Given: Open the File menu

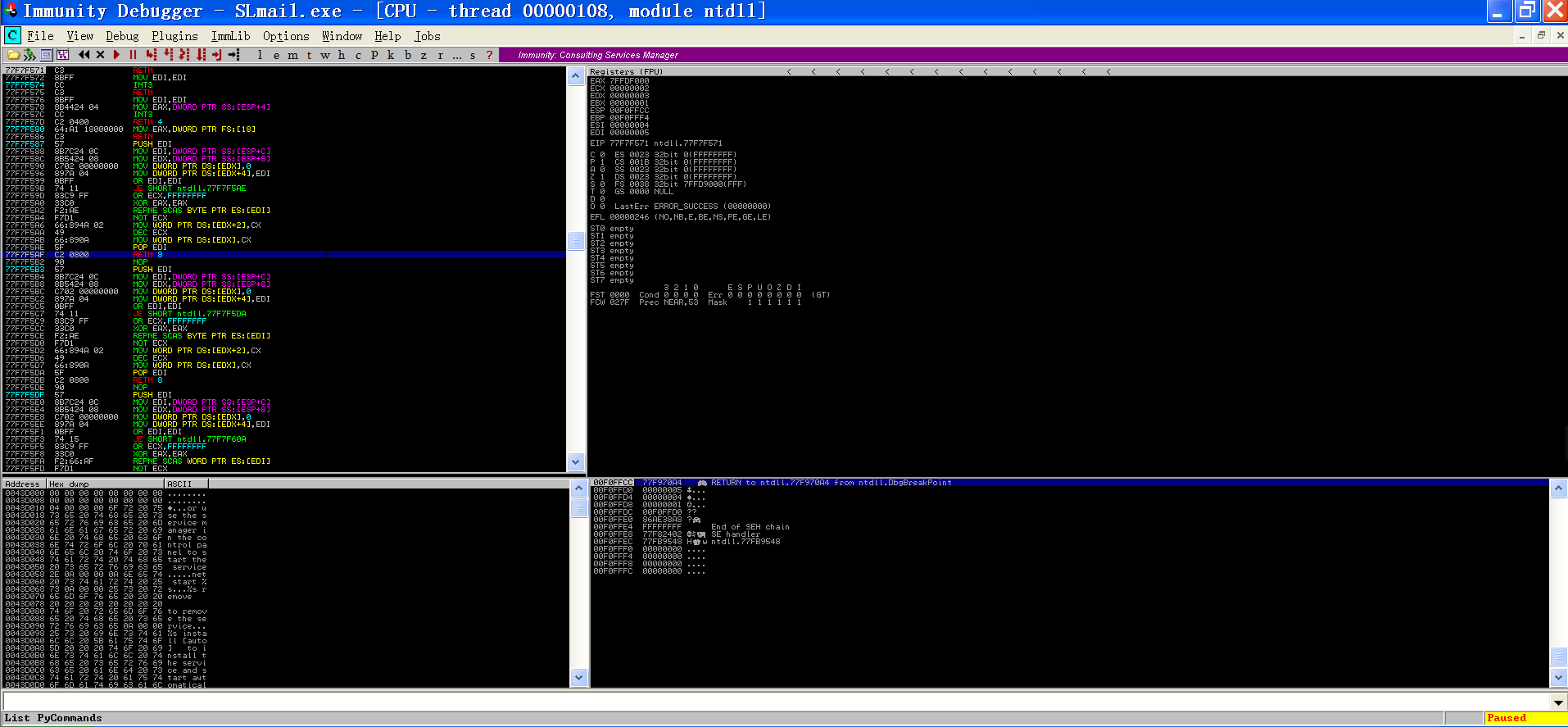Looking at the screenshot, I should pyautogui.click(x=40, y=36).
